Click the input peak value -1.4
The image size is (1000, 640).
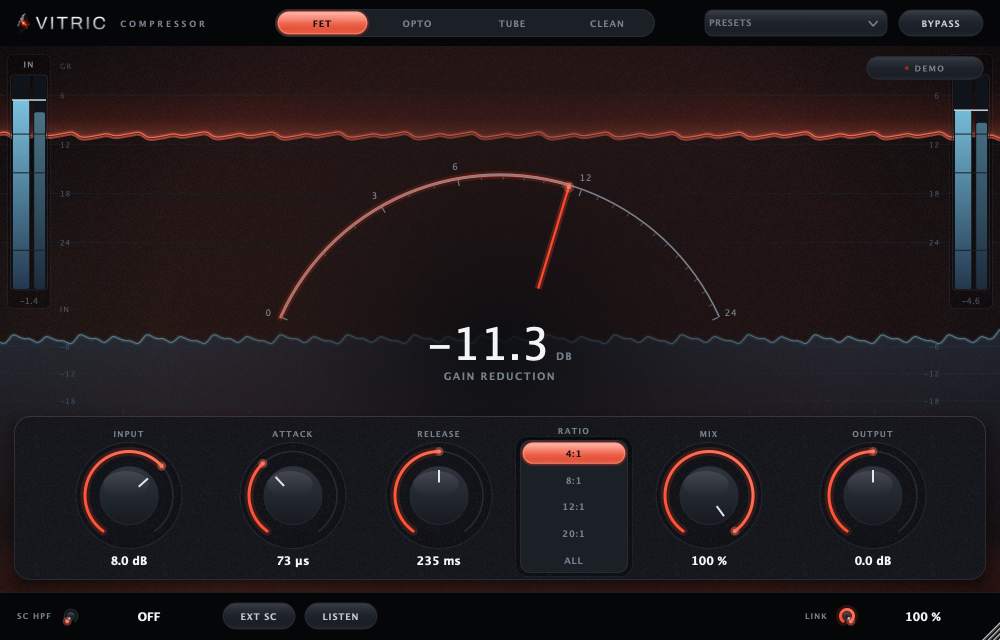[x=29, y=301]
